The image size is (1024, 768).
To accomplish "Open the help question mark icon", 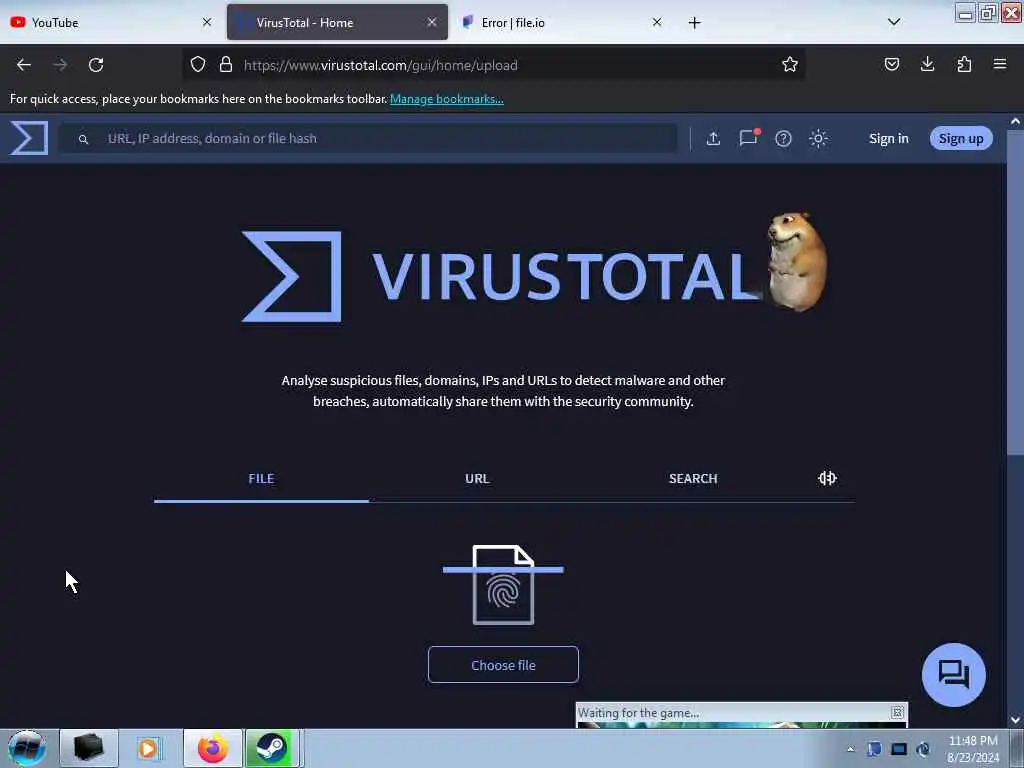I will coord(783,138).
